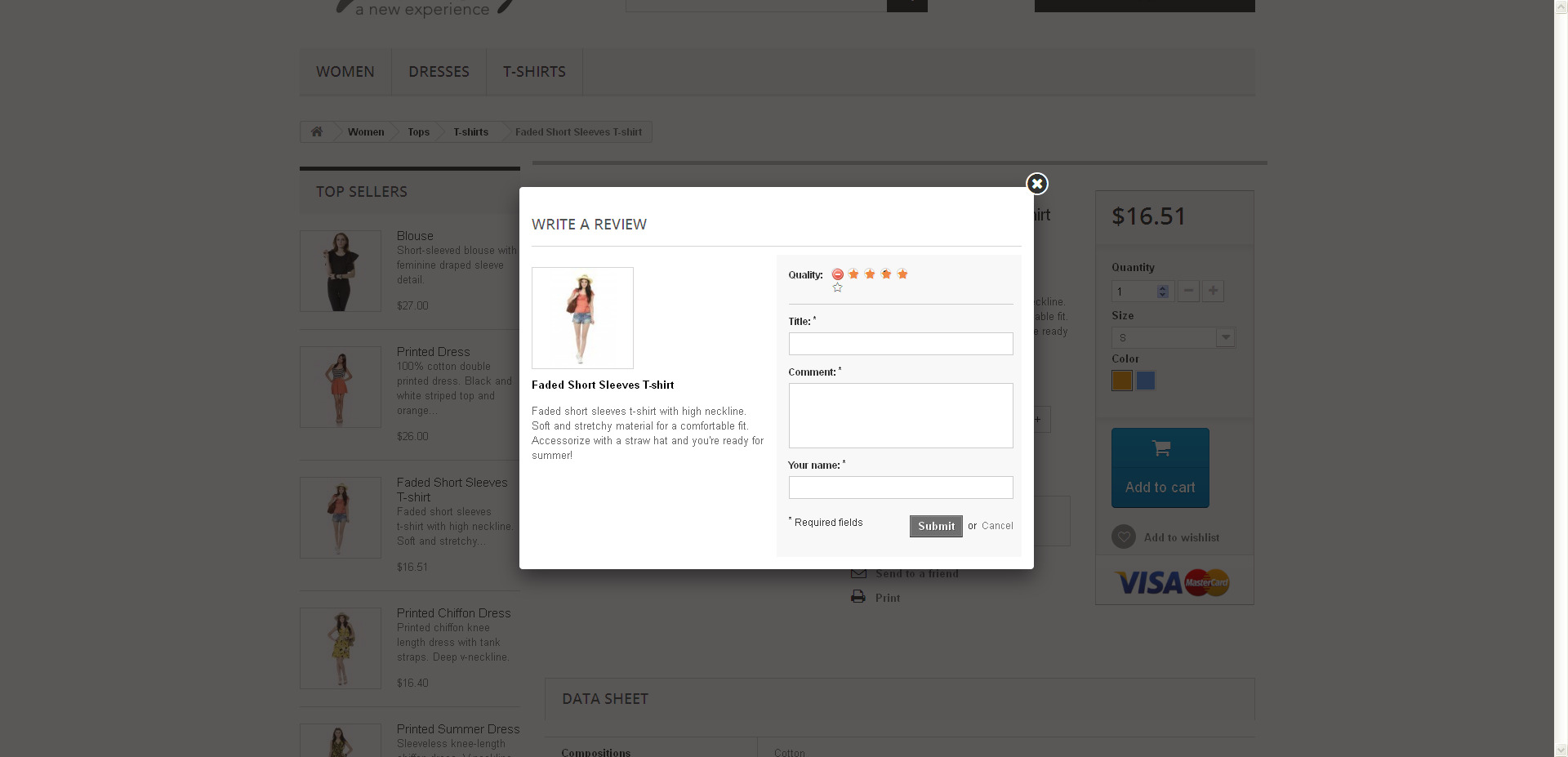Click Add to wishlist link
This screenshot has width=1568, height=757.
click(1182, 537)
